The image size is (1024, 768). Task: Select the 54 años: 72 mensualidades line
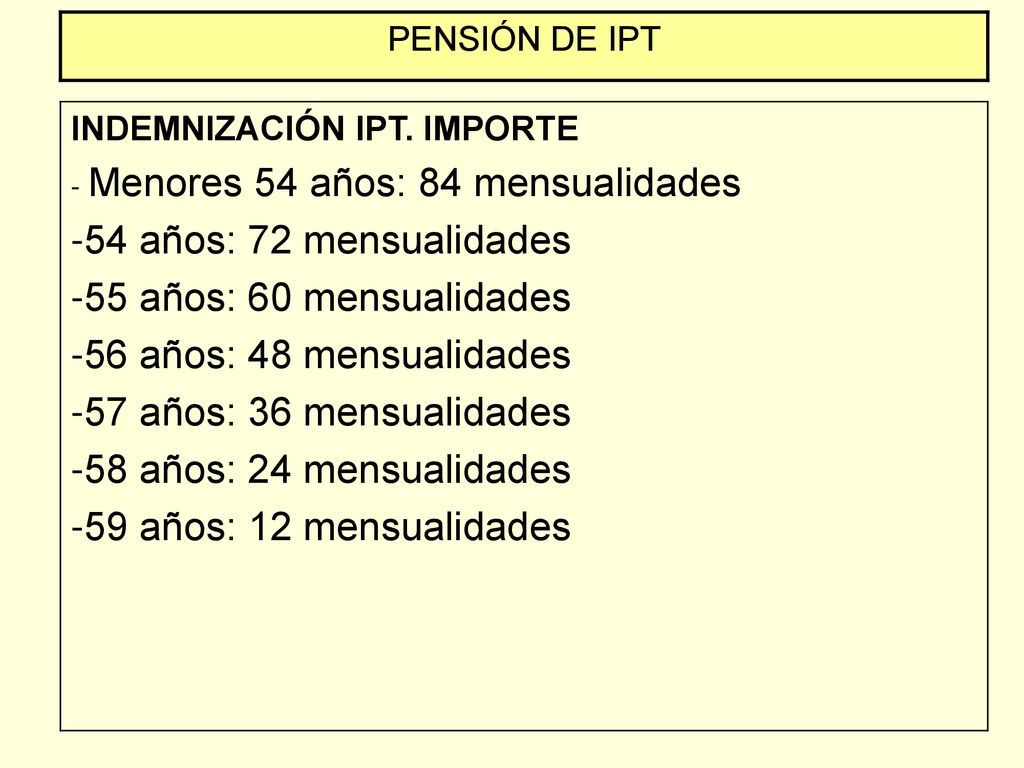click(321, 240)
